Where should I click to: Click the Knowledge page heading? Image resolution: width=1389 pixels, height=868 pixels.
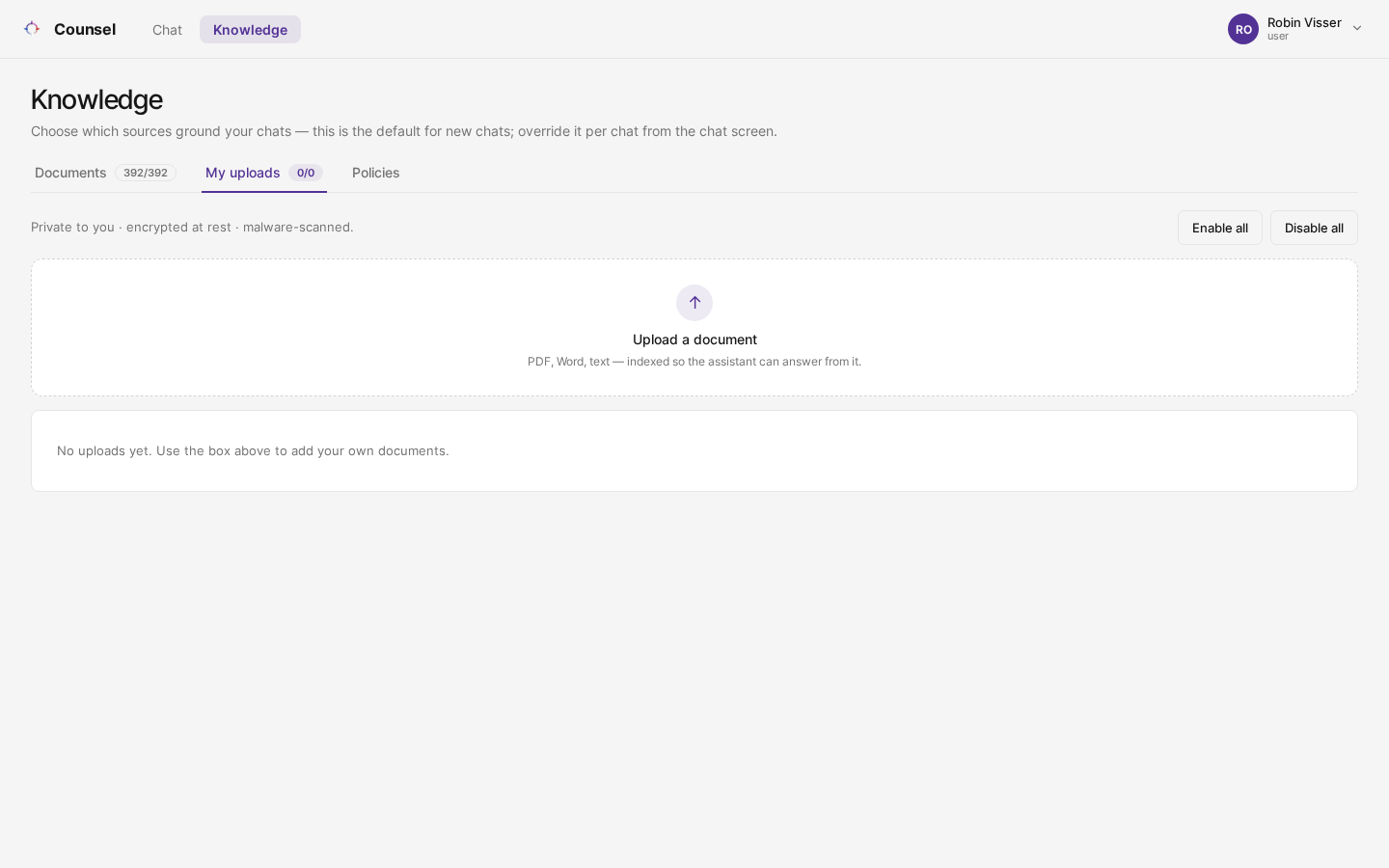coord(96,99)
